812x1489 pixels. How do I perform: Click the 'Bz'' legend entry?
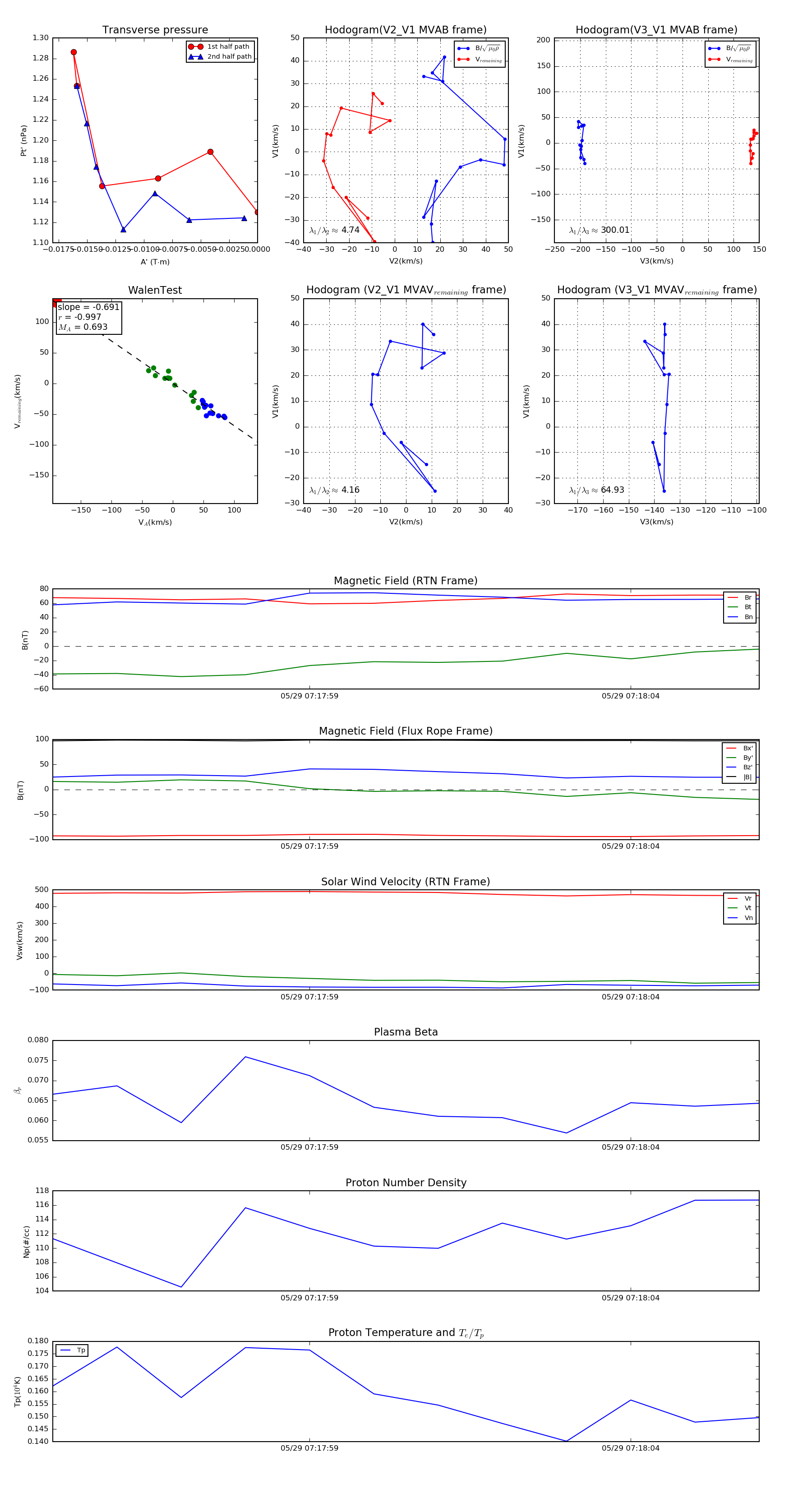point(739,767)
